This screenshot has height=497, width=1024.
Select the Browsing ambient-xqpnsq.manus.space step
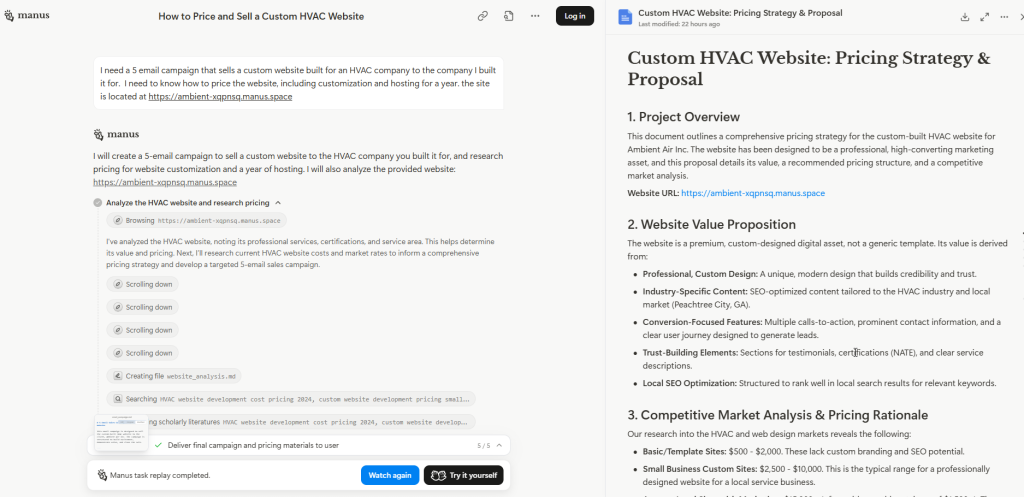[196, 220]
